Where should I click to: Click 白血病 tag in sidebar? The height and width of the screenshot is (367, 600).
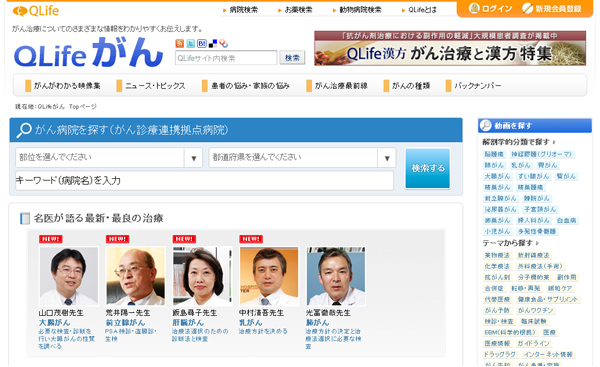click(x=566, y=220)
